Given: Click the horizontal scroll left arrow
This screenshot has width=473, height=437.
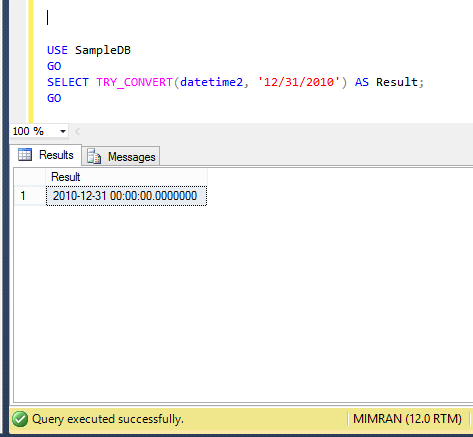Looking at the screenshot, I should [78, 131].
